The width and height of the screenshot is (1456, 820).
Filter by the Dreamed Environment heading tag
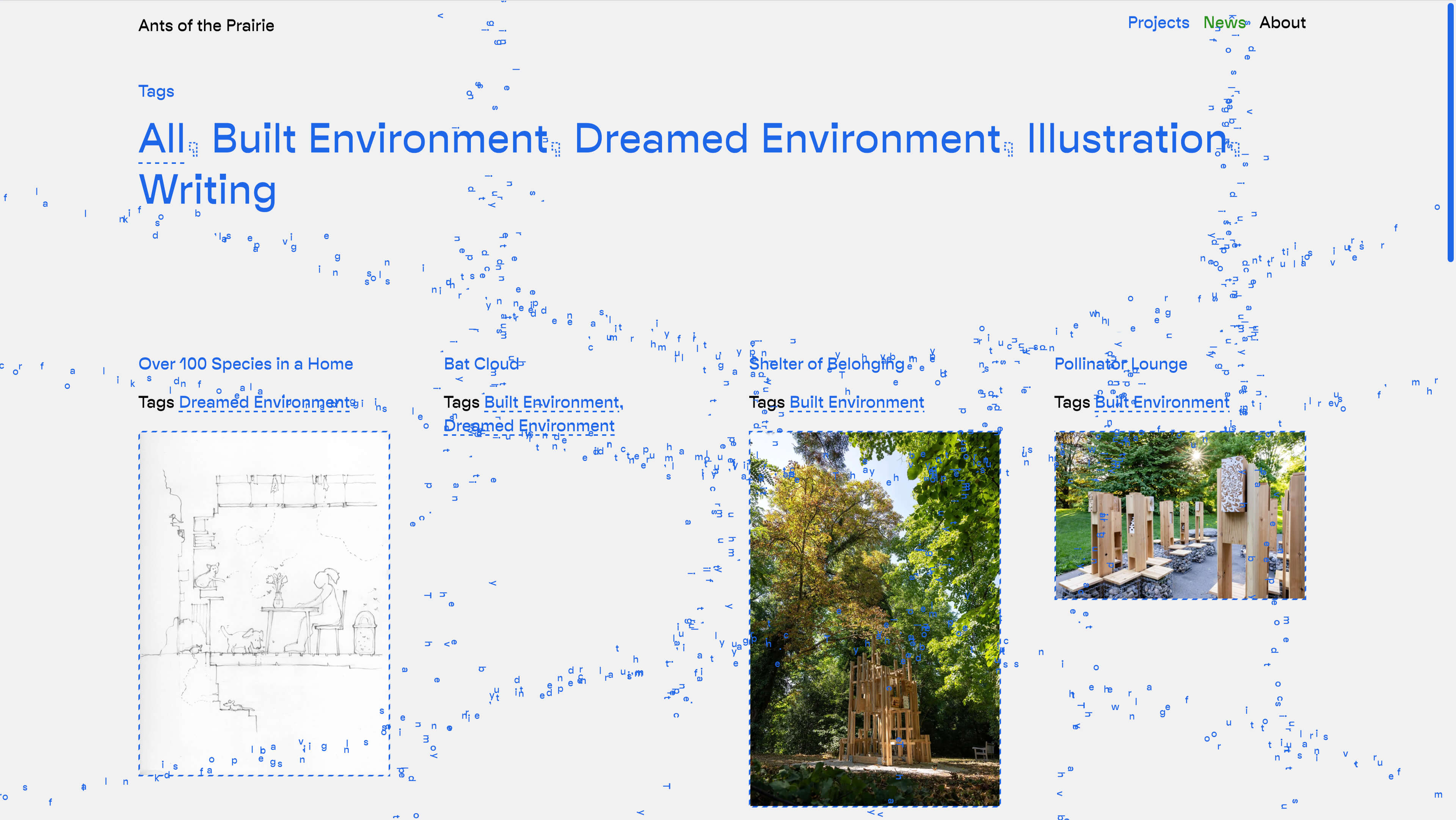coord(788,138)
